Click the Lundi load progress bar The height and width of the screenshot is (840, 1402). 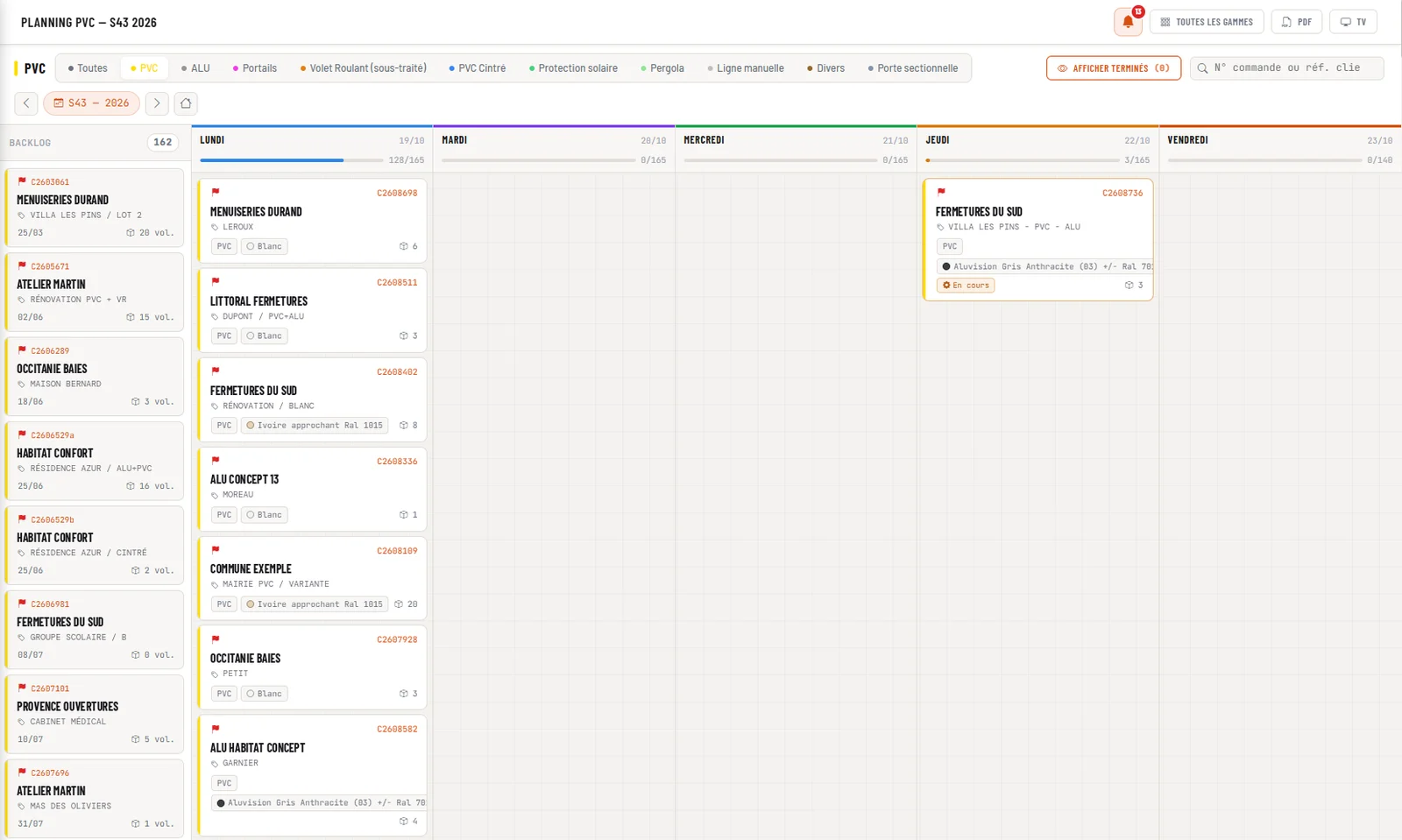(291, 160)
